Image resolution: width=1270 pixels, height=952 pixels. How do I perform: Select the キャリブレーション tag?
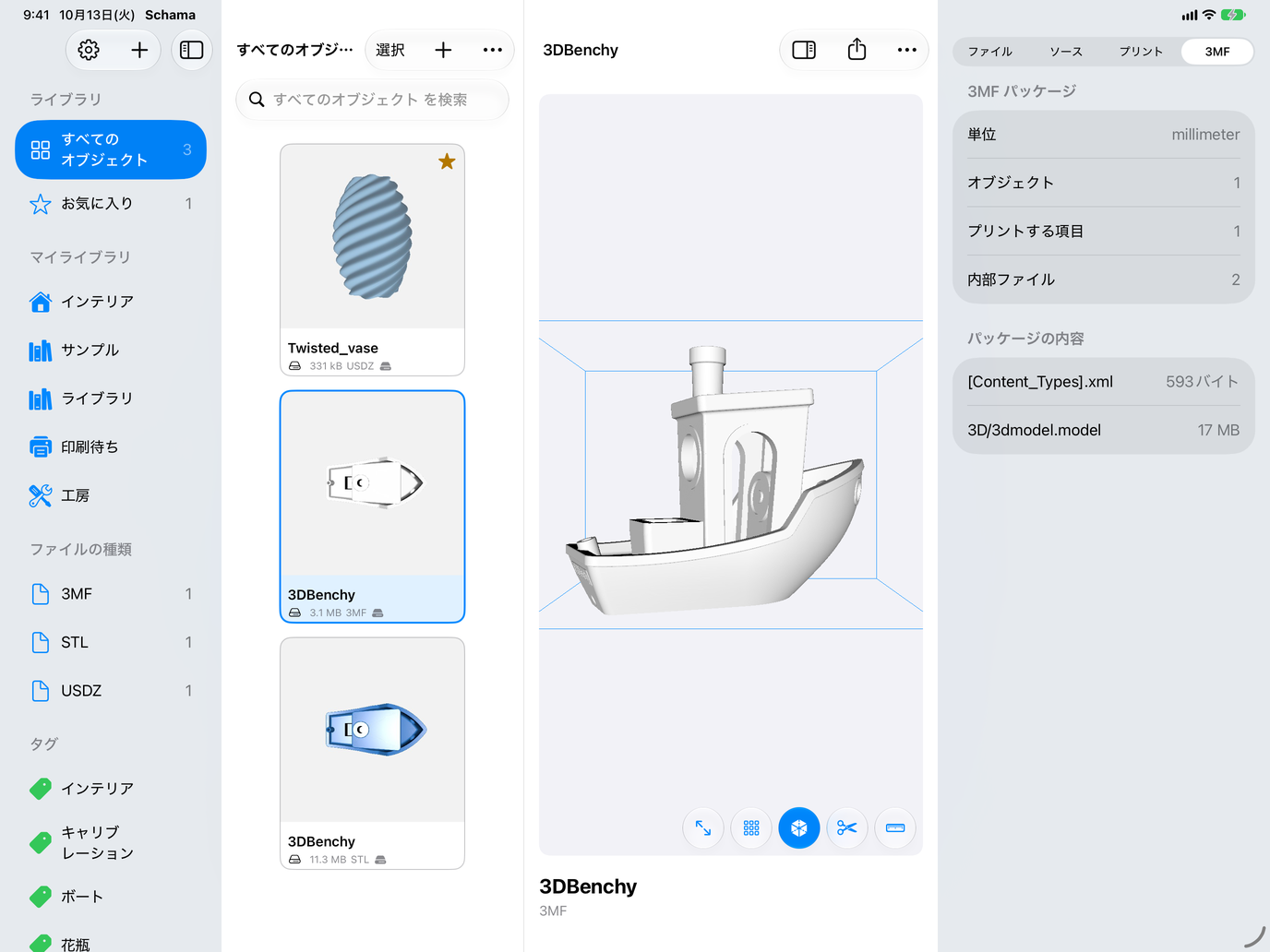click(111, 843)
